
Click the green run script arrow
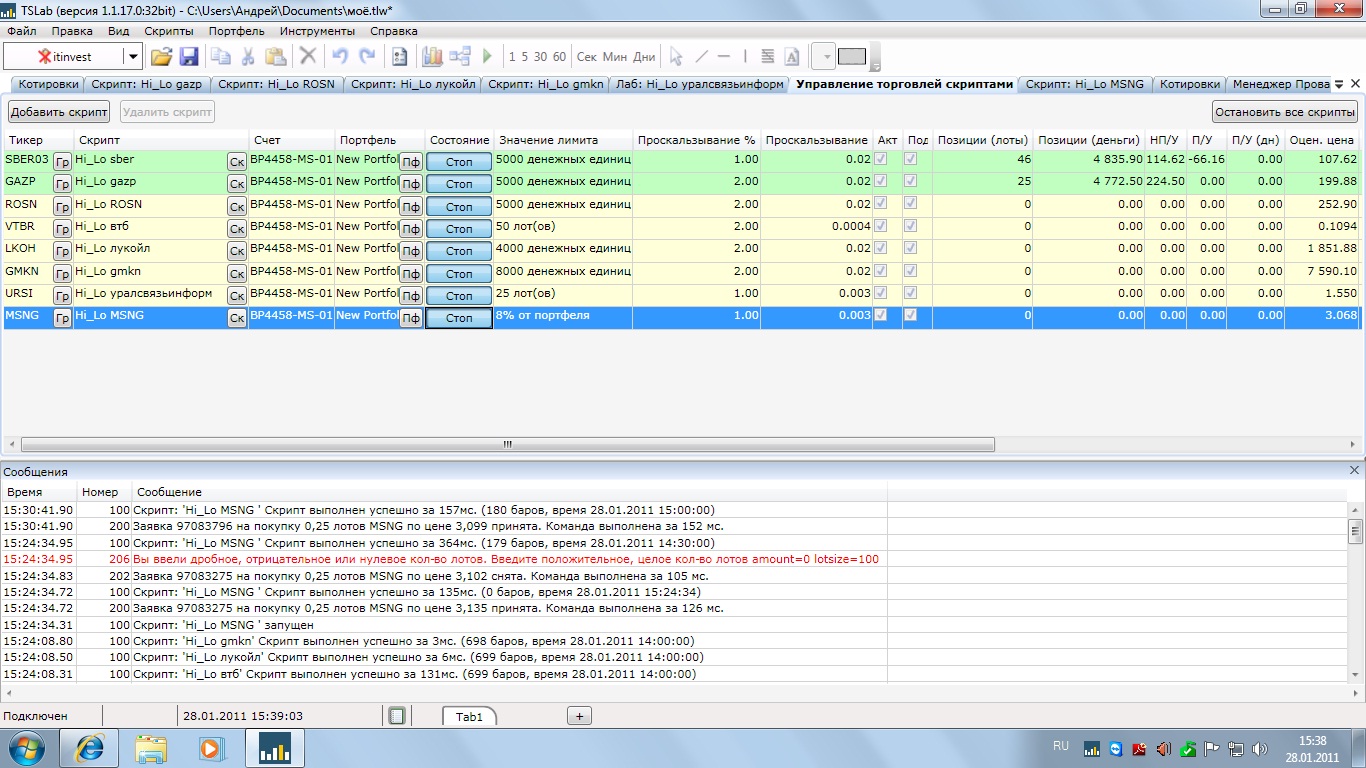pos(488,57)
